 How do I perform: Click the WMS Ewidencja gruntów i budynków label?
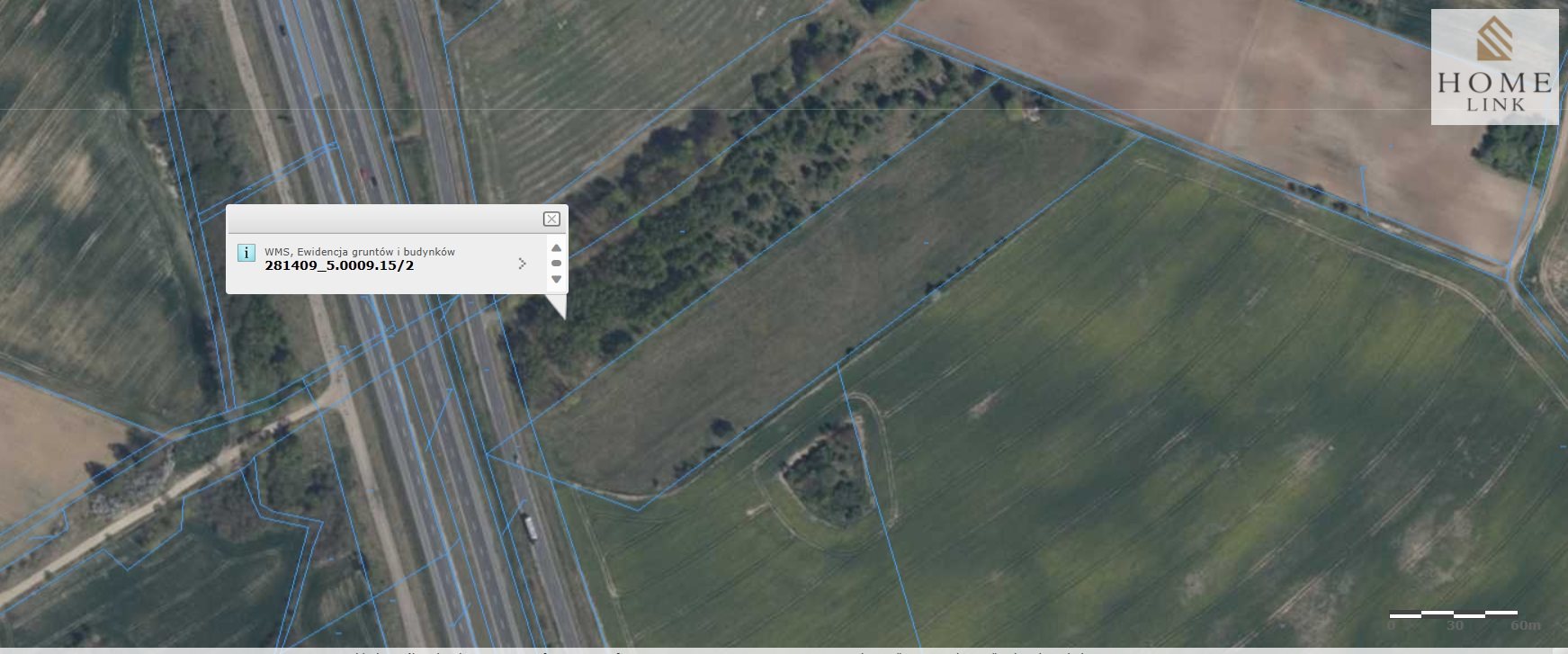[x=360, y=252]
